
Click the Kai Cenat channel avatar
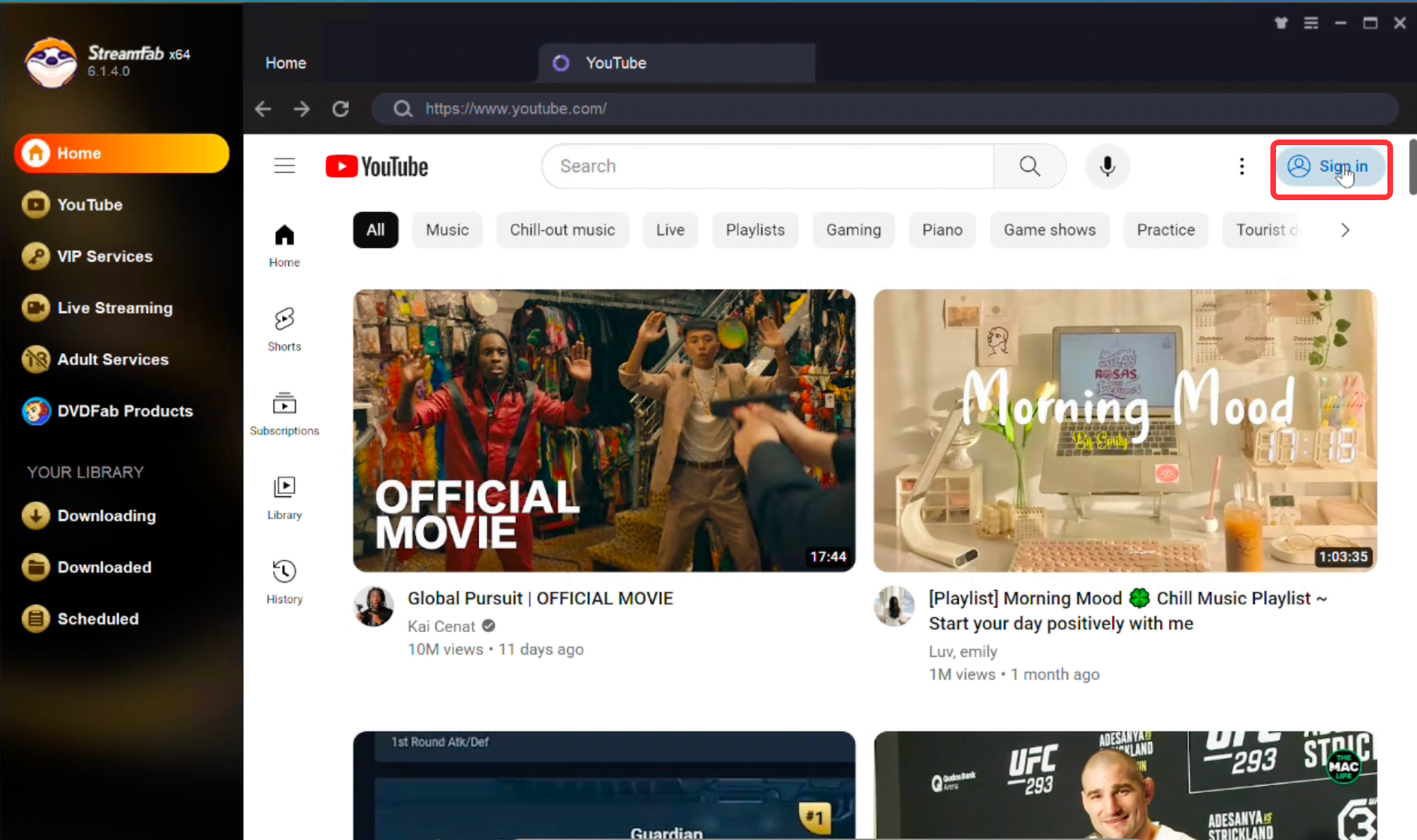[x=374, y=606]
